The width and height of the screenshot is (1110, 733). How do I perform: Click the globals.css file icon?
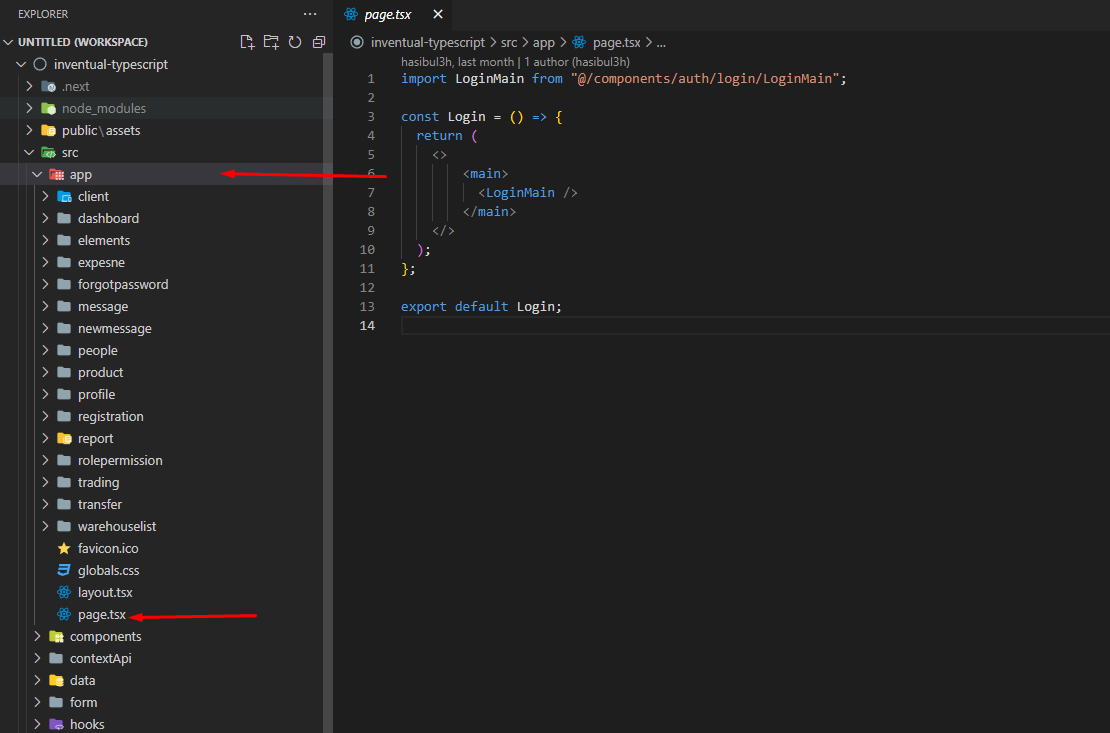[x=64, y=570]
